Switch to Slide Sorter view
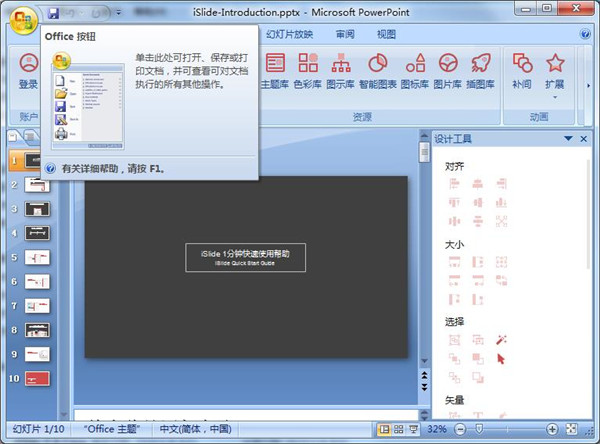This screenshot has height=444, width=600. [x=398, y=429]
